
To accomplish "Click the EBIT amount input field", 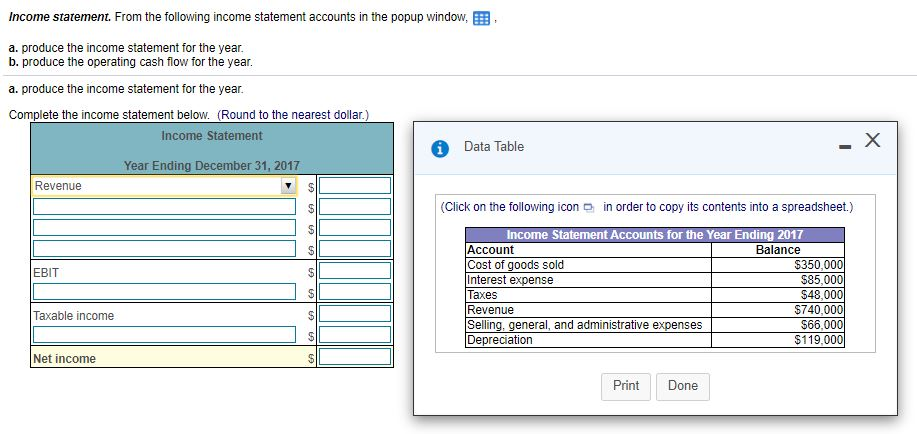I will tap(355, 270).
